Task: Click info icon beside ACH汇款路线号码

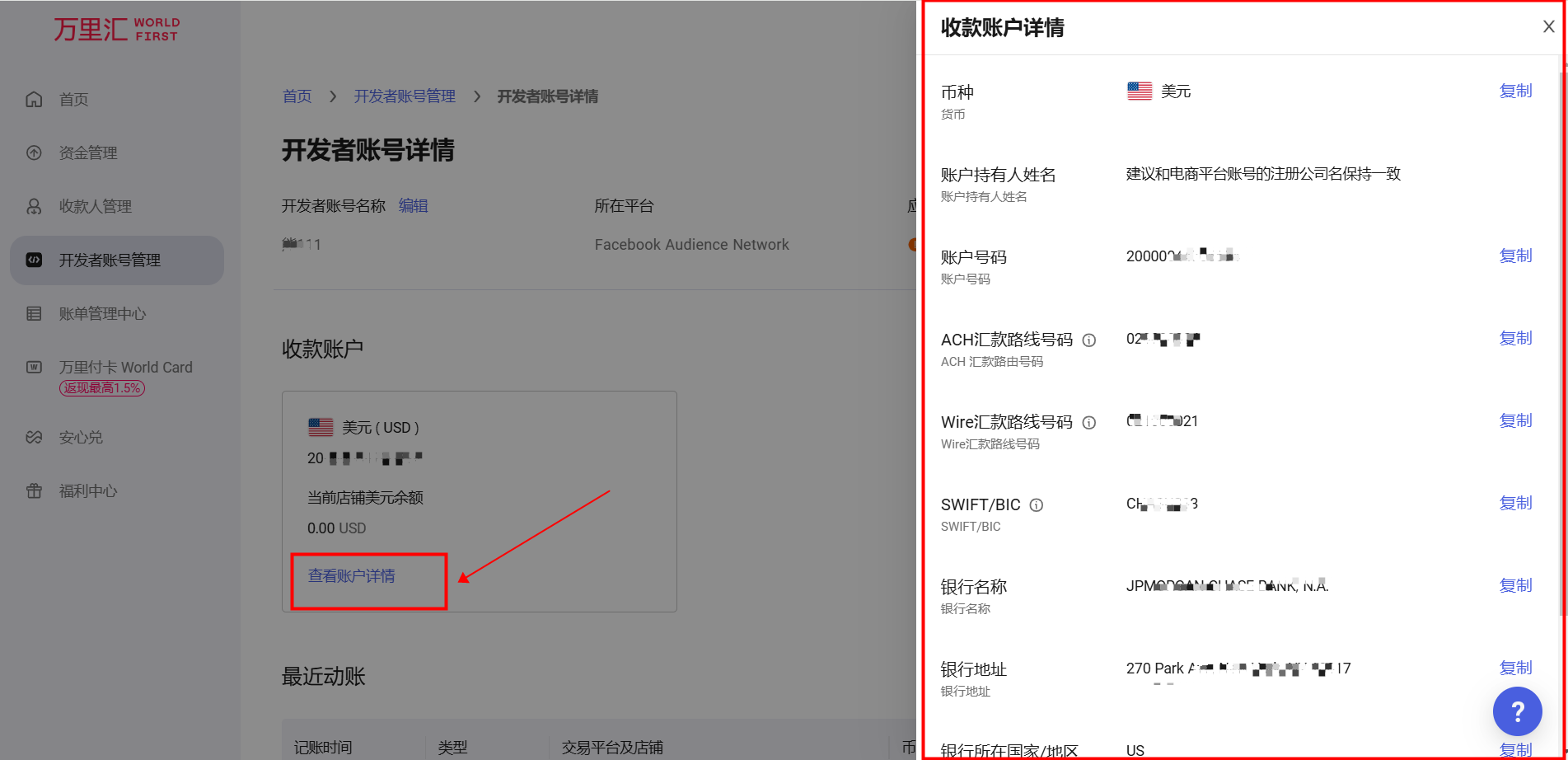Action: [x=1088, y=340]
